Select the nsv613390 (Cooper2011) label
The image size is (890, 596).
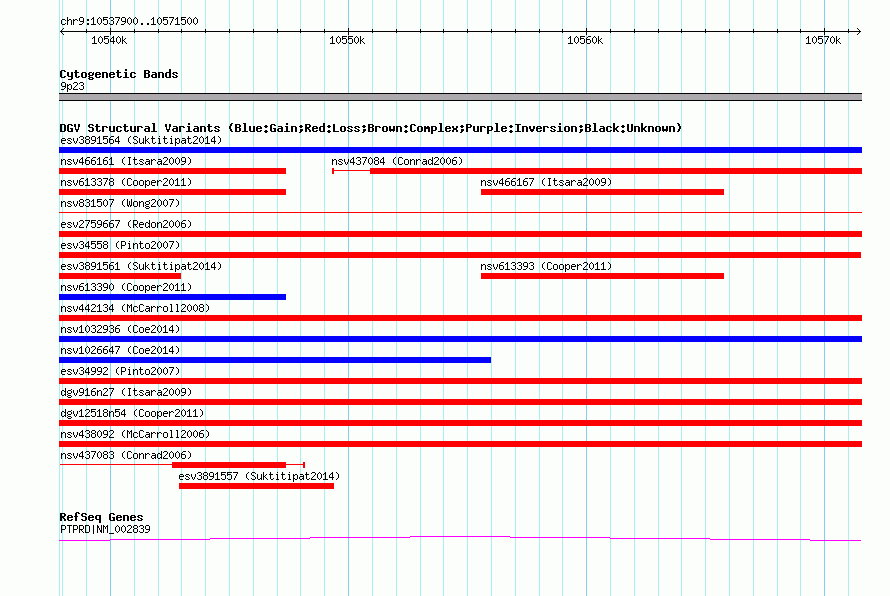(126, 287)
